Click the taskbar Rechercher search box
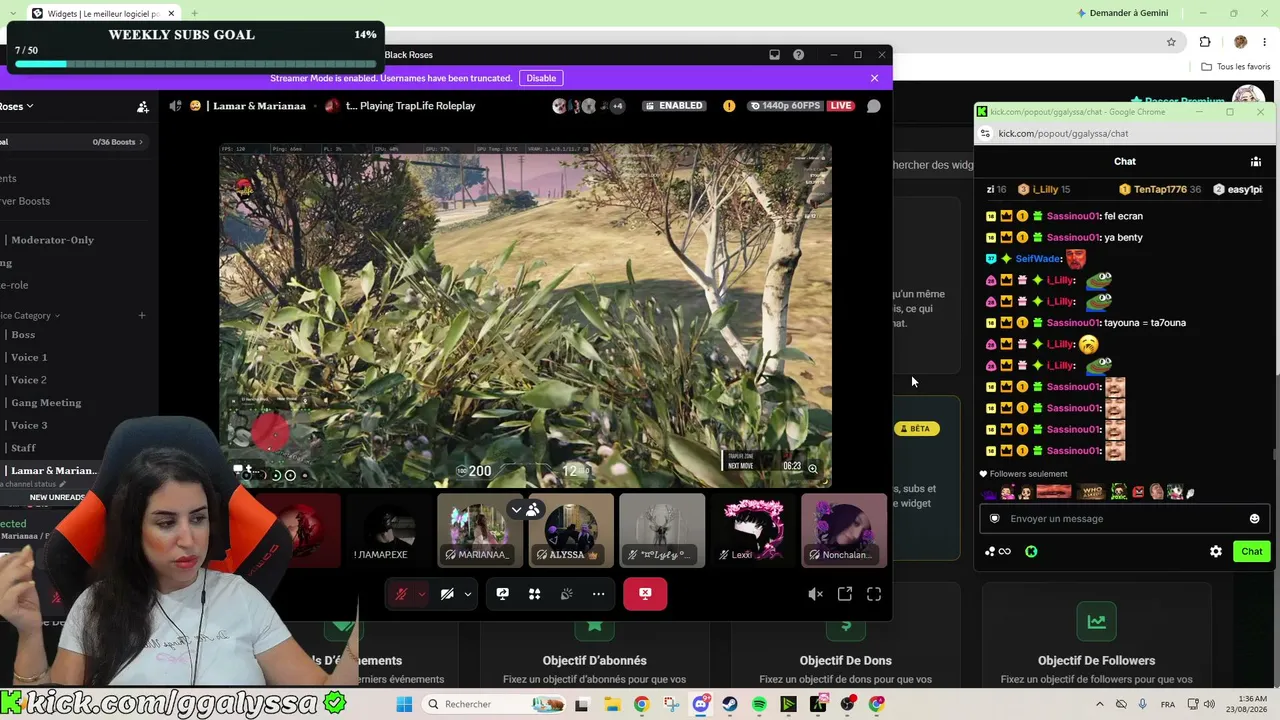This screenshot has height=720, width=1280. pos(495,704)
